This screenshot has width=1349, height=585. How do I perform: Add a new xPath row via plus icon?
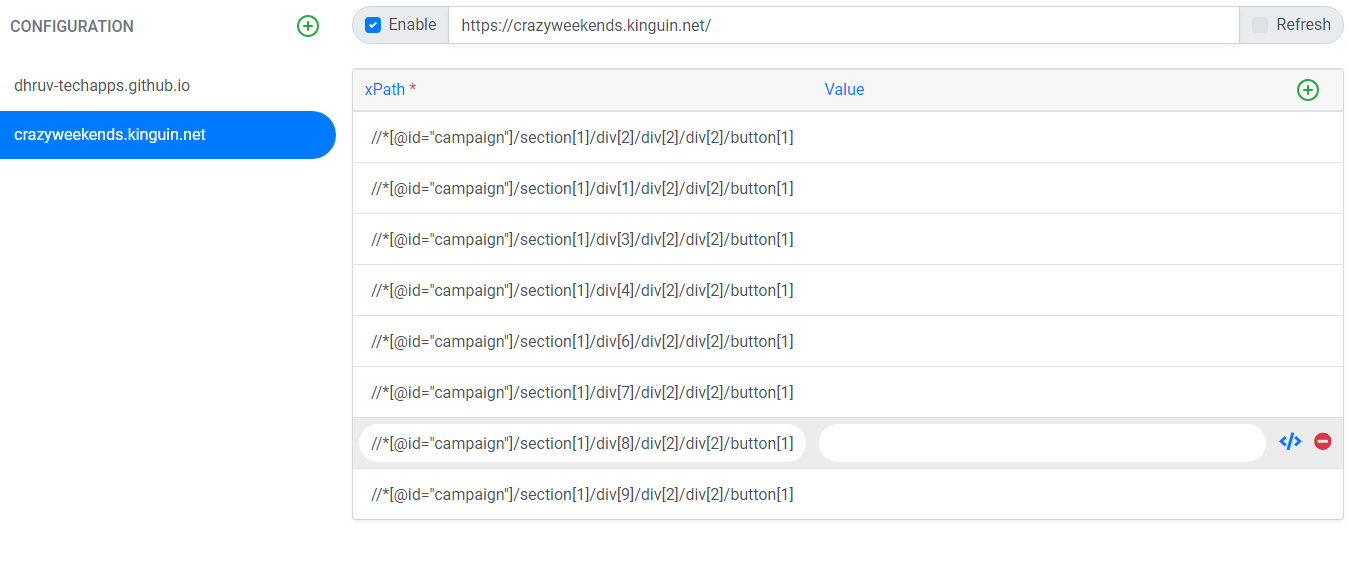pos(1307,90)
